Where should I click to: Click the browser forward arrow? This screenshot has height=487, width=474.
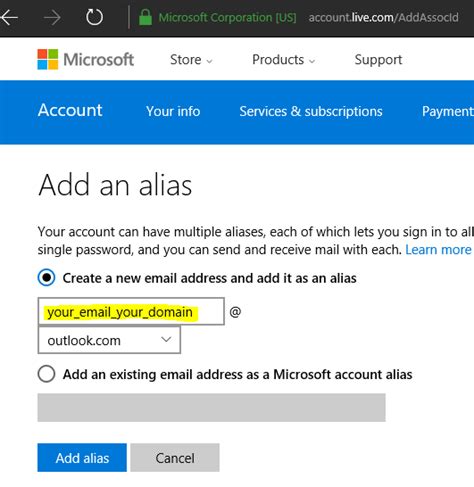point(53,17)
